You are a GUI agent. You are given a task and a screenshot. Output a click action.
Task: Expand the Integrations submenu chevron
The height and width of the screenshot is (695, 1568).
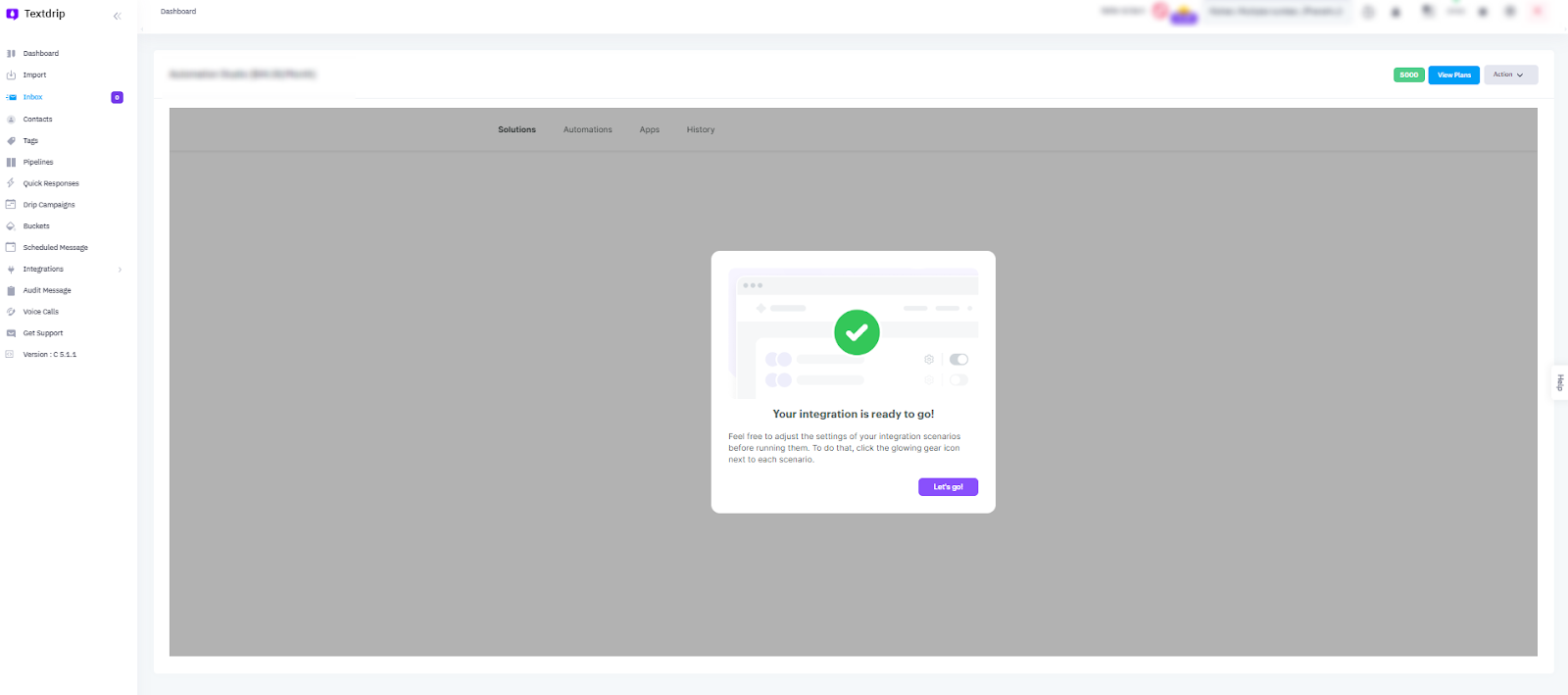coord(120,270)
